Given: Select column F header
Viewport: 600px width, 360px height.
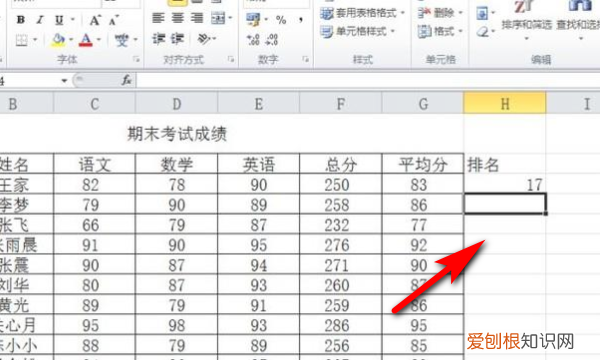Looking at the screenshot, I should click(341, 104).
